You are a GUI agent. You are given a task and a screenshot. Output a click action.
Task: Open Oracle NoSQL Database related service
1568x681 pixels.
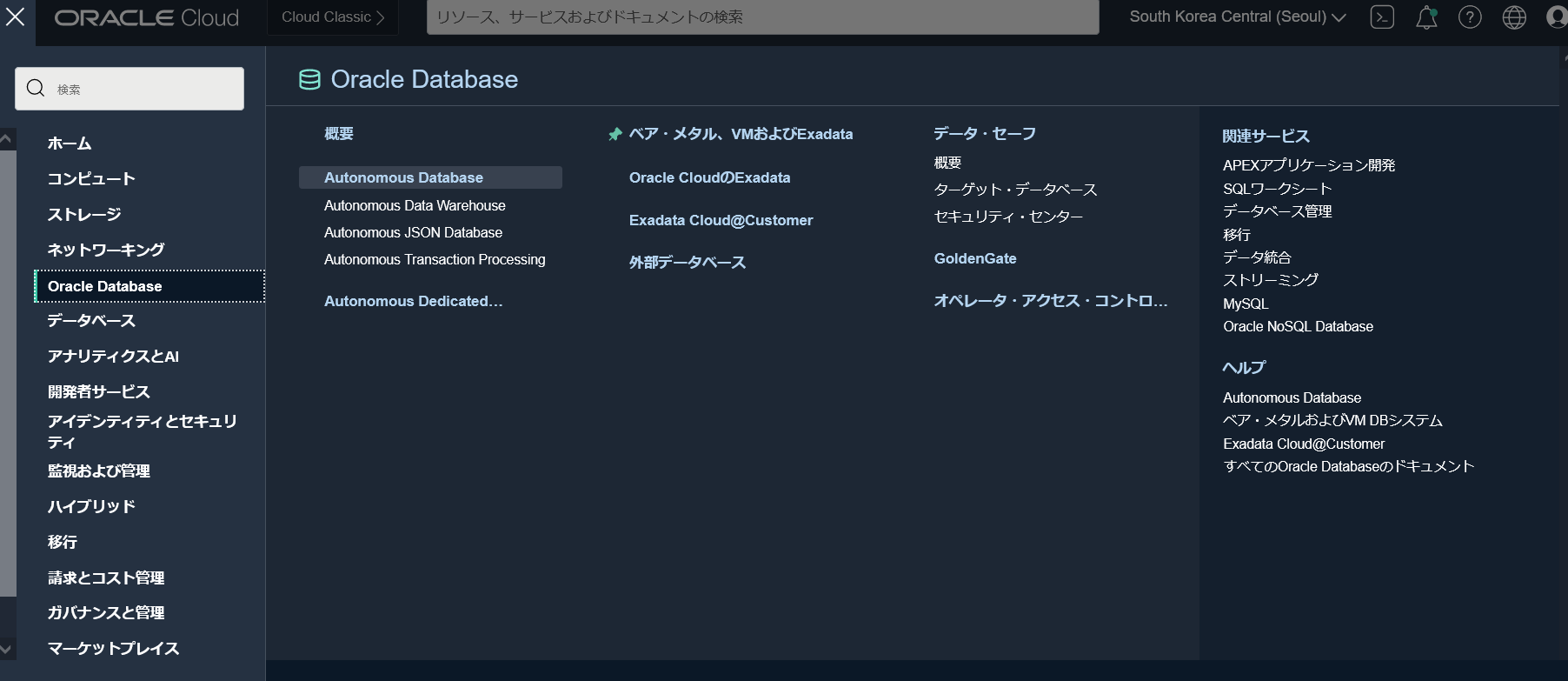[x=1299, y=327]
